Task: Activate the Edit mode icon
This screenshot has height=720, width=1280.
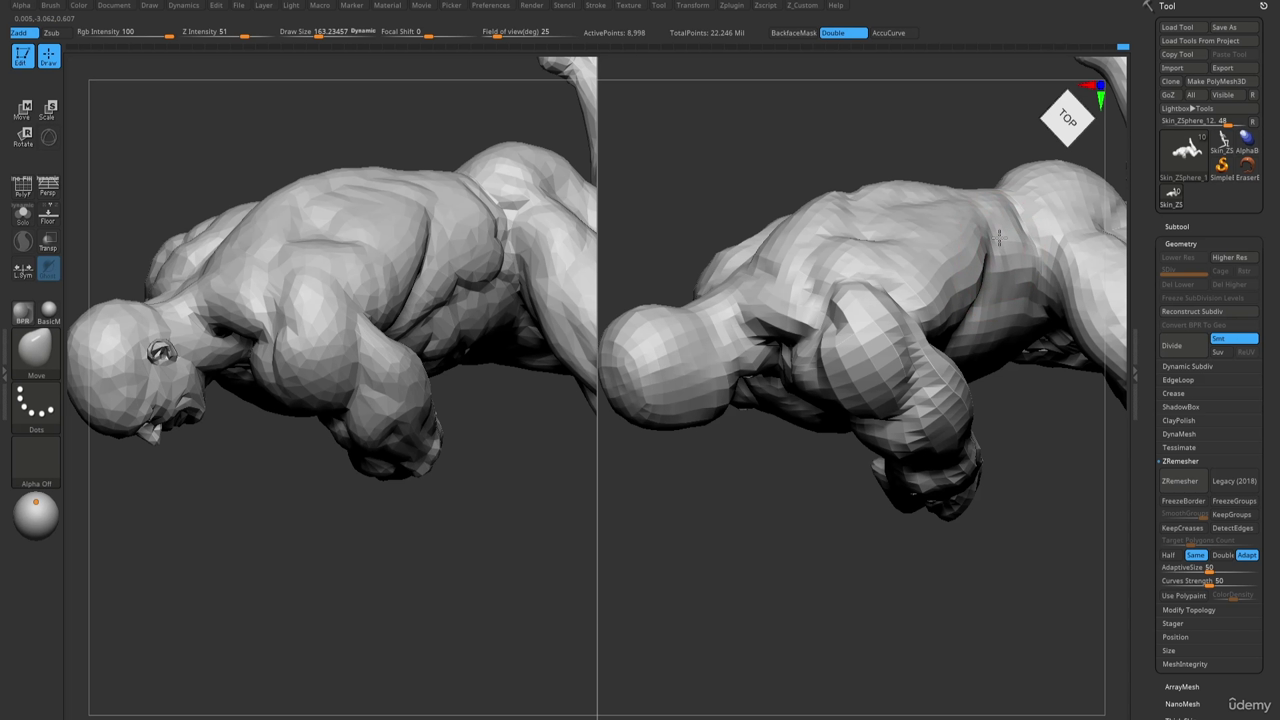Action: pyautogui.click(x=22, y=57)
